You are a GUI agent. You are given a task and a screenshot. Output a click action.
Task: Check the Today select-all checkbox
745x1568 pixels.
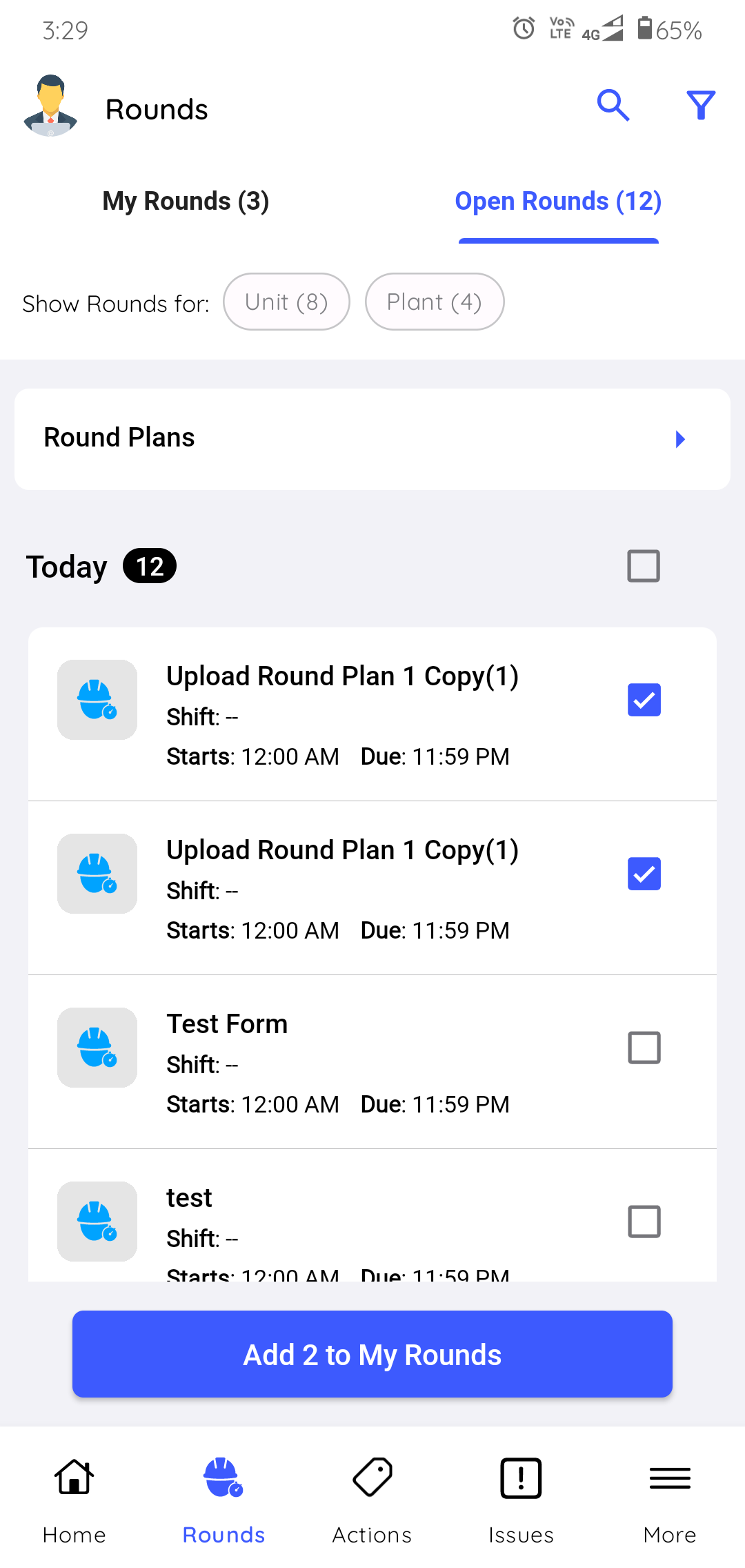pyautogui.click(x=644, y=566)
